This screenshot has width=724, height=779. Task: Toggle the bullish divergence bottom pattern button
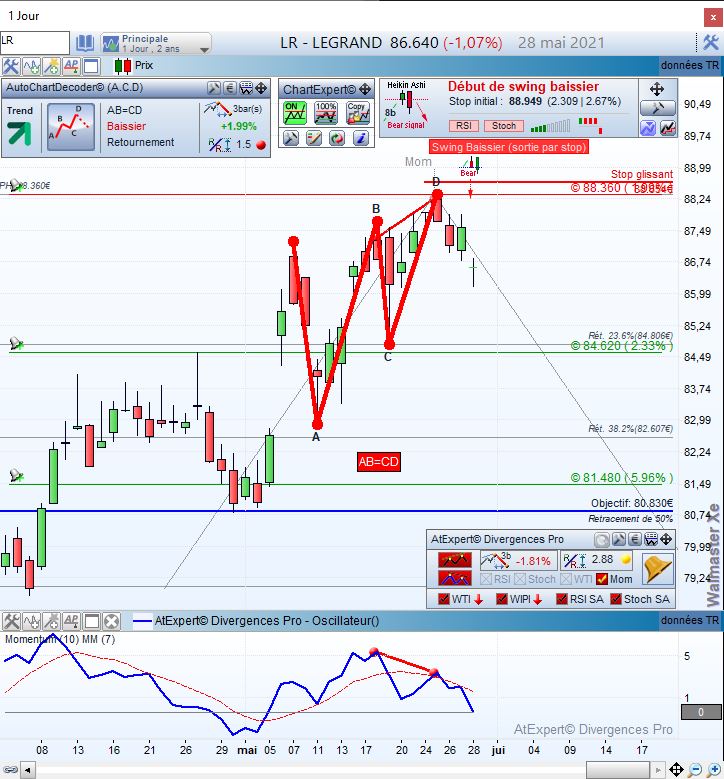(455, 578)
